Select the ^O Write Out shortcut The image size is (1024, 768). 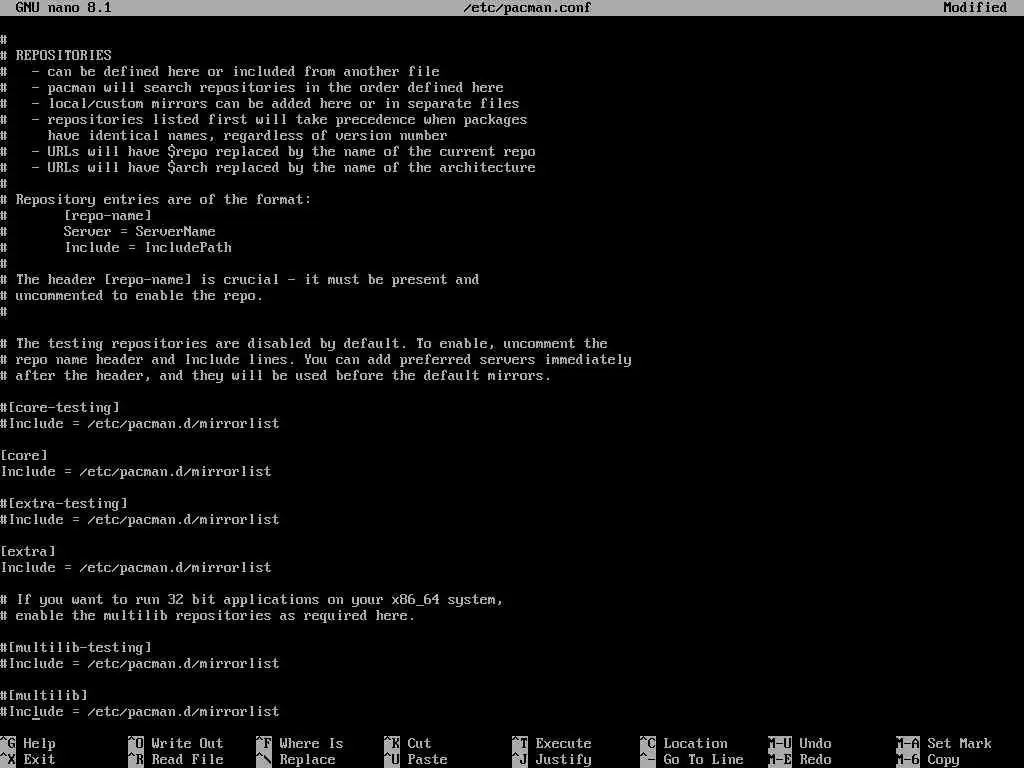click(x=176, y=743)
